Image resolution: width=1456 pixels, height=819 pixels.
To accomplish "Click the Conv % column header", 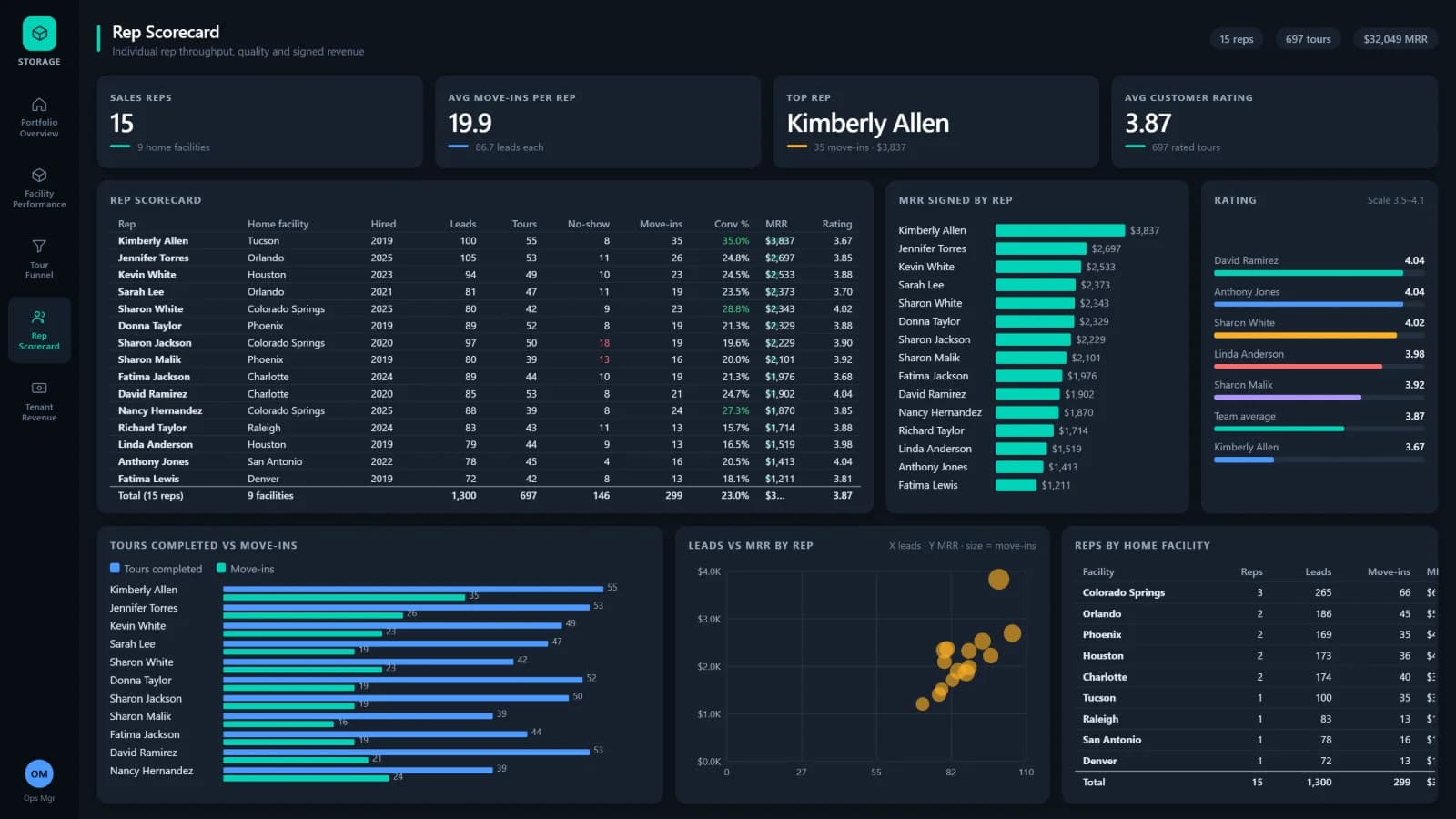I will tap(732, 224).
